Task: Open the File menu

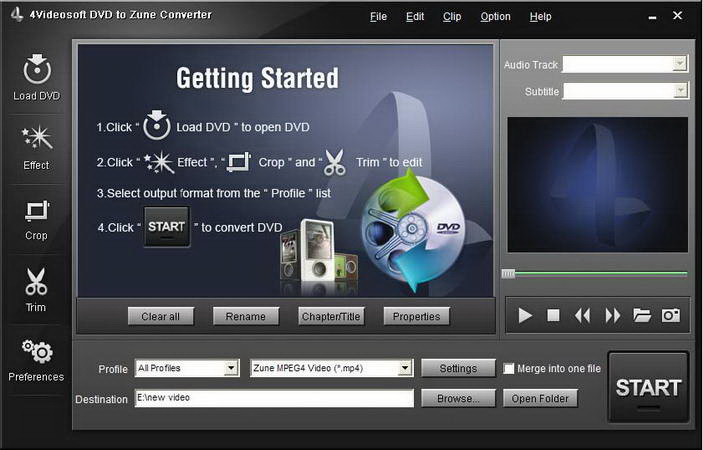Action: [378, 17]
